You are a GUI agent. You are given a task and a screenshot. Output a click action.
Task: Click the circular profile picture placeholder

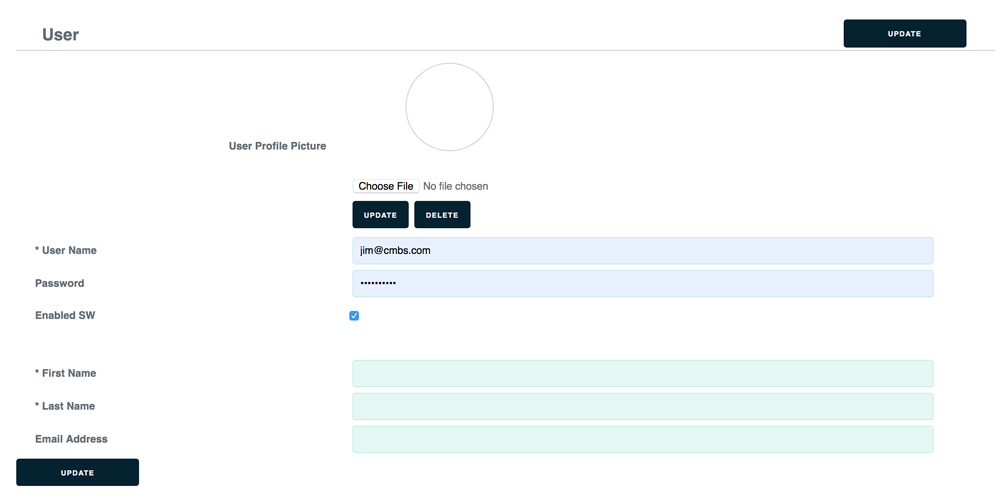(x=449, y=107)
